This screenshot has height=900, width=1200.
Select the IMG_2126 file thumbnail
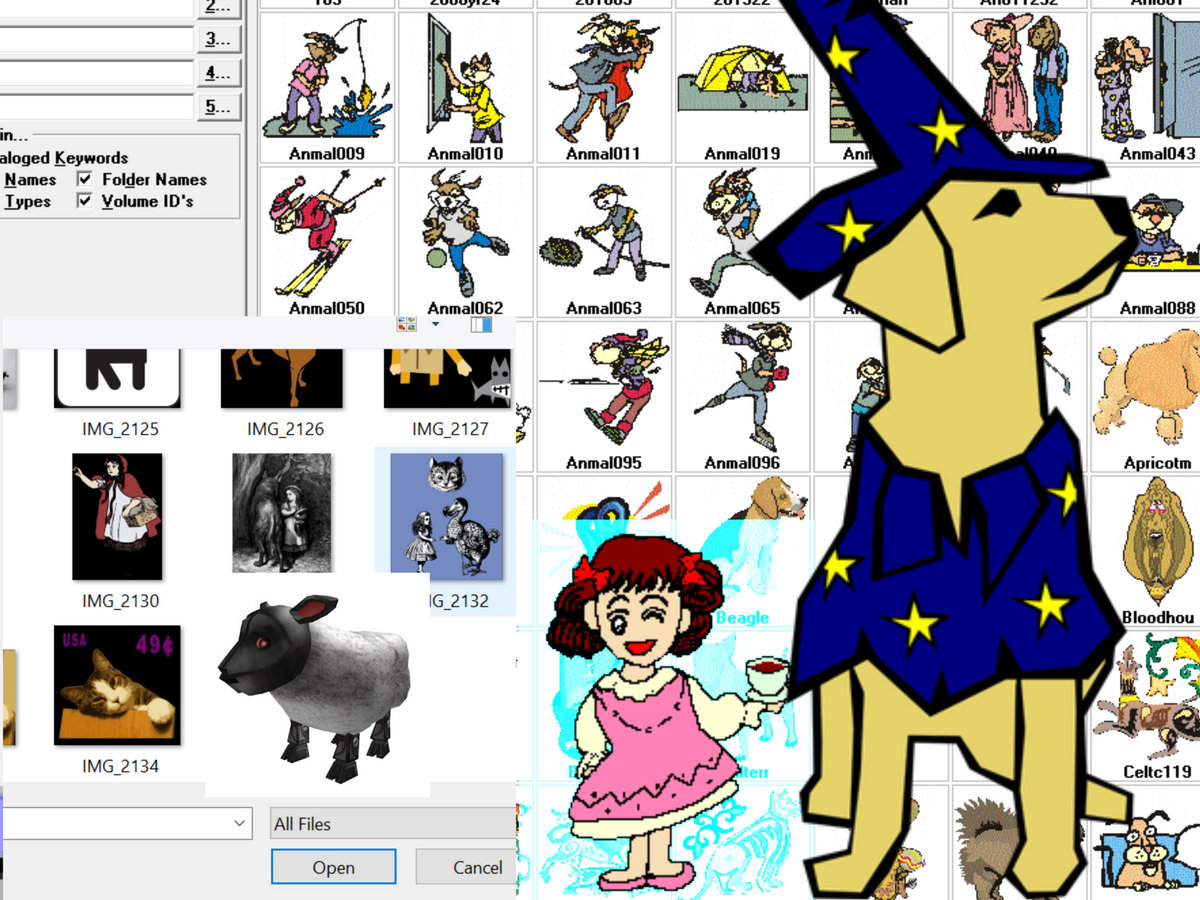pos(282,377)
